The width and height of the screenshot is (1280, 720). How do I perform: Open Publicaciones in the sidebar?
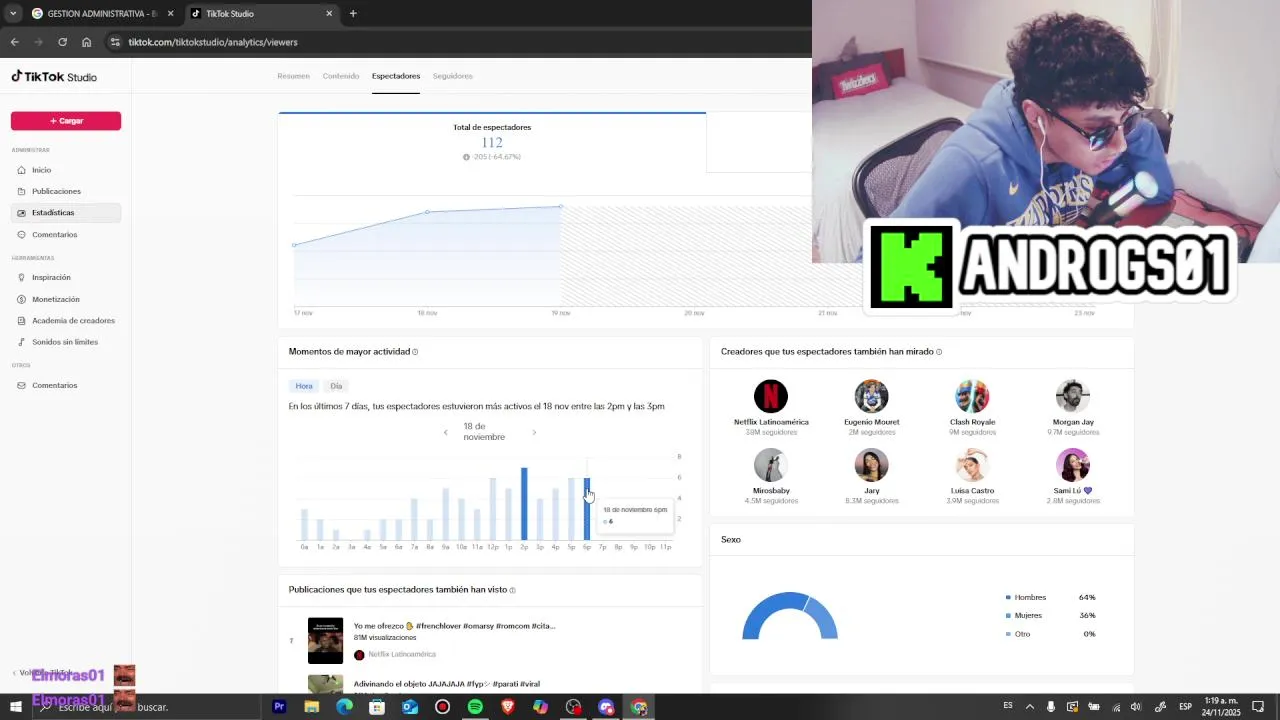coord(66,191)
